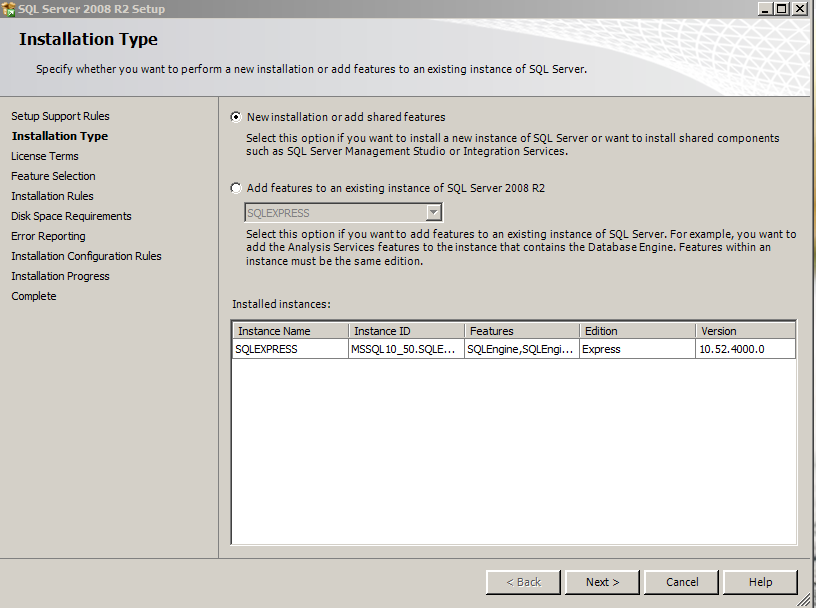Click the Express edition cell
816x608 pixels.
638,349
